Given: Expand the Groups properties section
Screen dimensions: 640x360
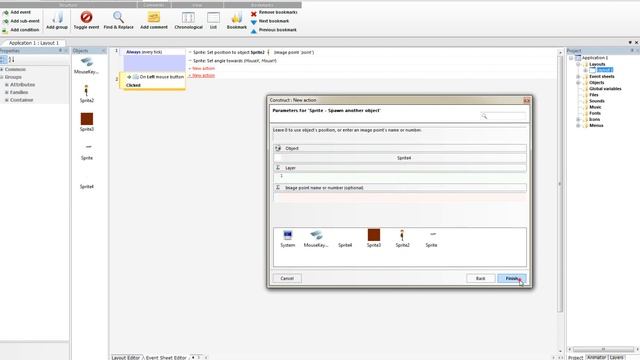Looking at the screenshot, I should (x=2, y=77).
